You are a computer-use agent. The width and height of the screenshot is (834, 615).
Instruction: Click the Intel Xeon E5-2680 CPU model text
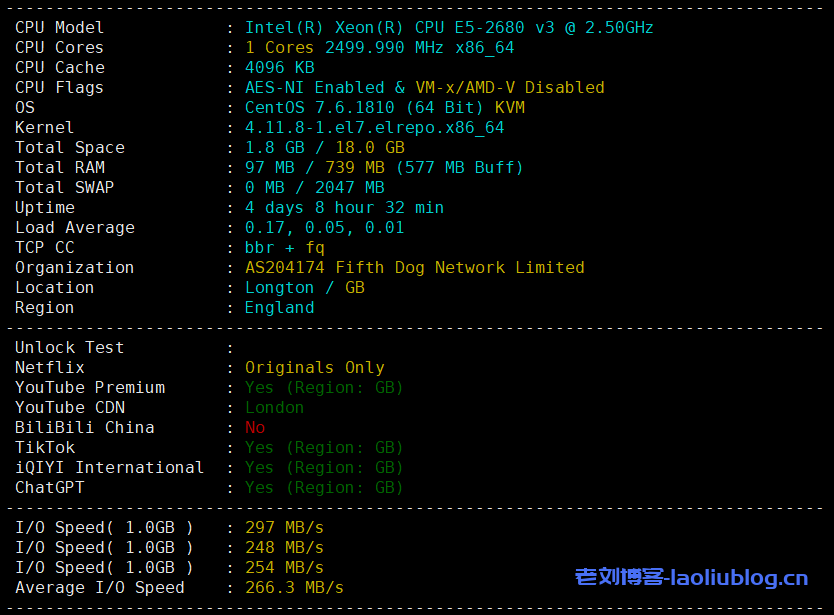click(x=449, y=28)
